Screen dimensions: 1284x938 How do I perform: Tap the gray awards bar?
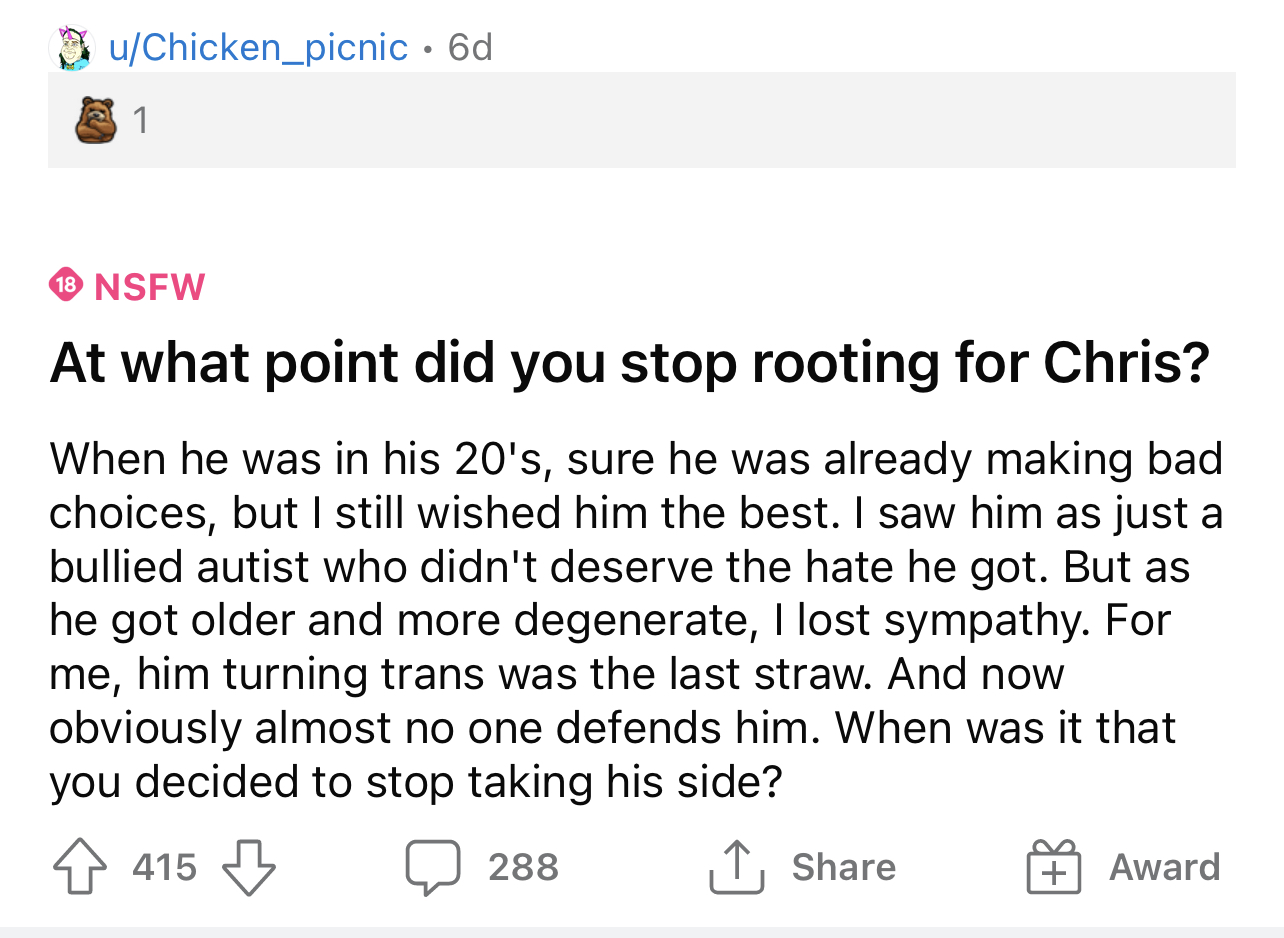click(642, 120)
